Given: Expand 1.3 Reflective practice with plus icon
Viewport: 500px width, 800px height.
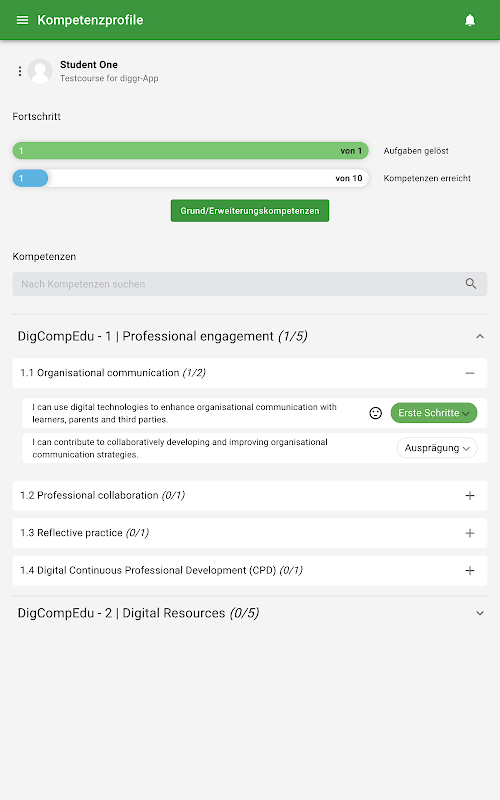Looking at the screenshot, I should click(470, 533).
